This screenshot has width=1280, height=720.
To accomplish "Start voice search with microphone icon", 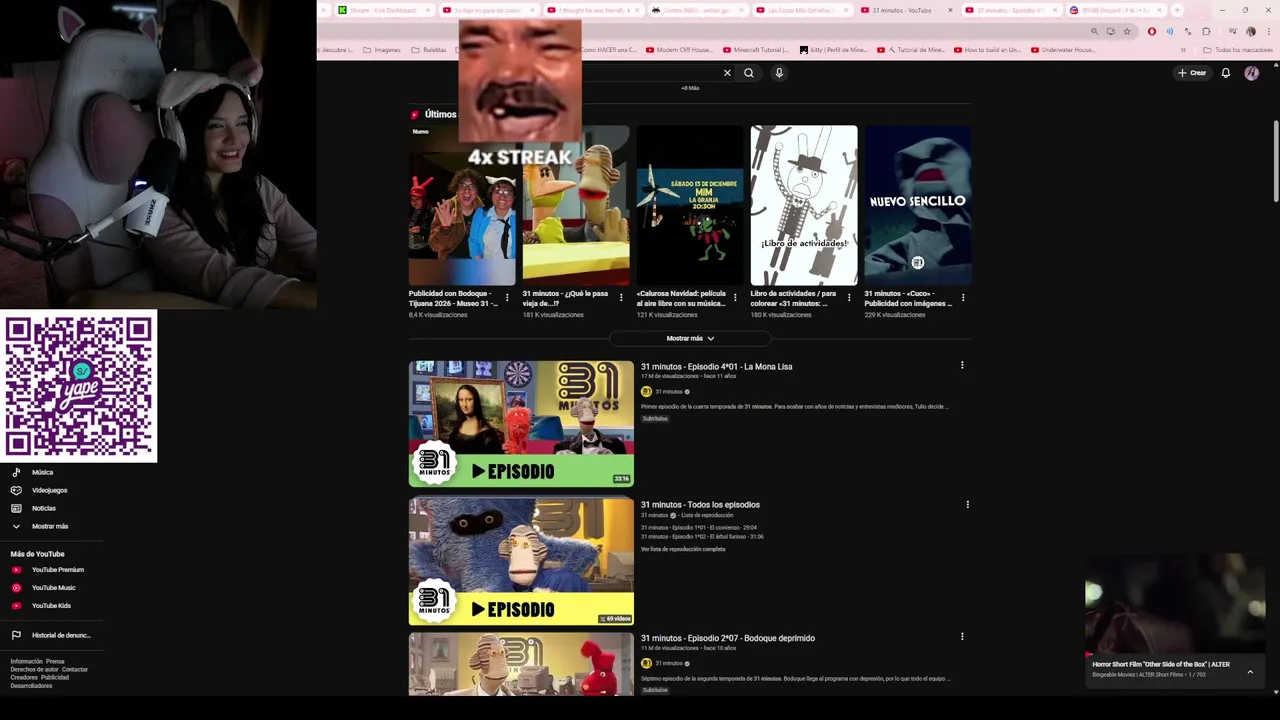I will click(779, 73).
